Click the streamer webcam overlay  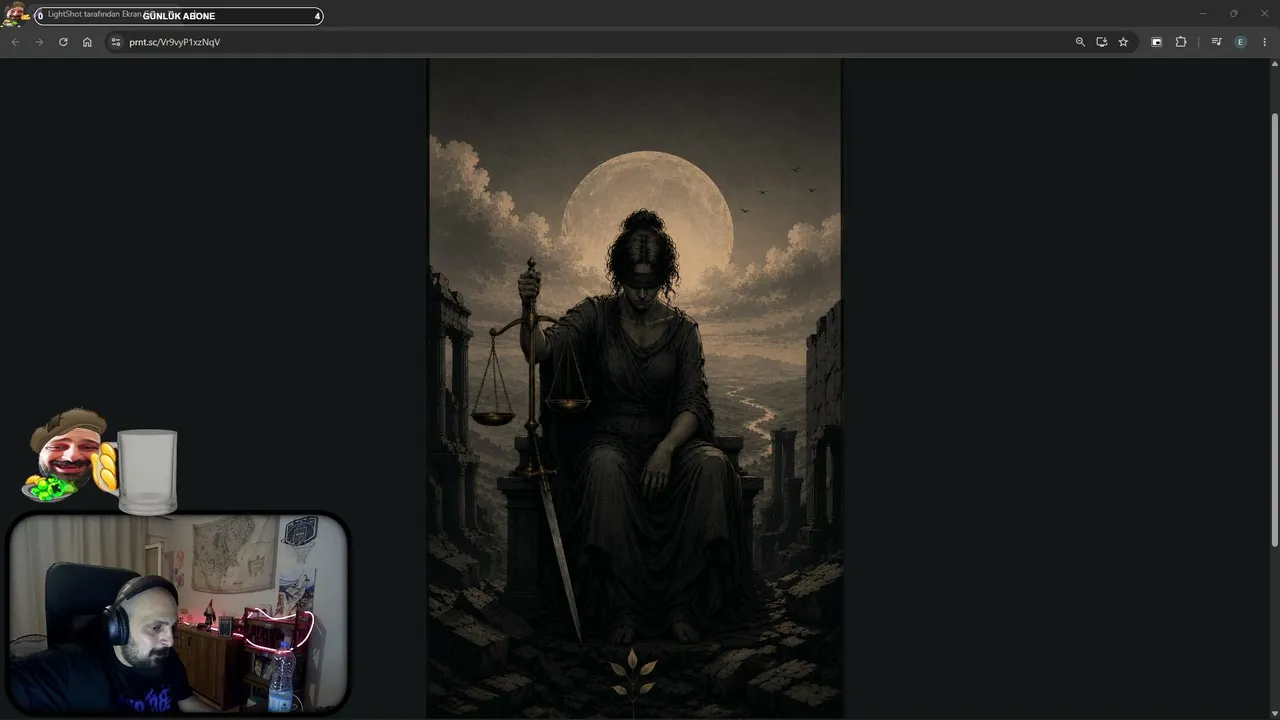pos(179,613)
